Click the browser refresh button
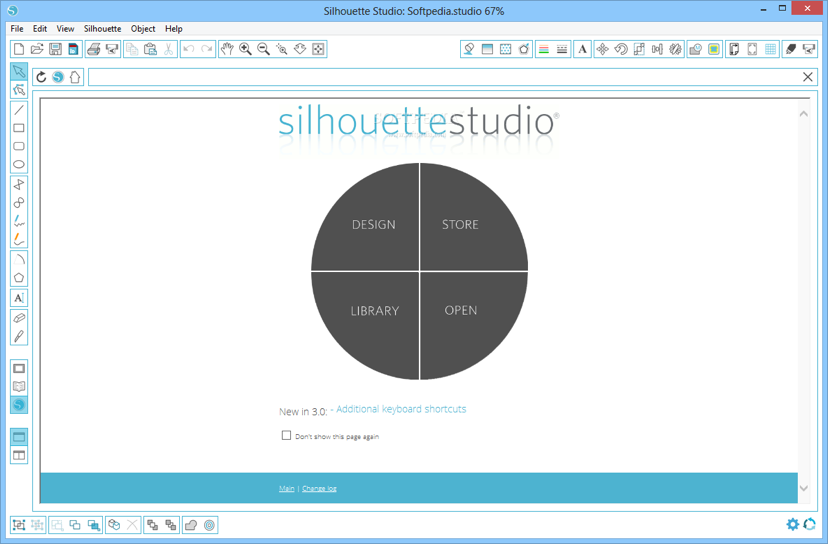 click(x=41, y=77)
